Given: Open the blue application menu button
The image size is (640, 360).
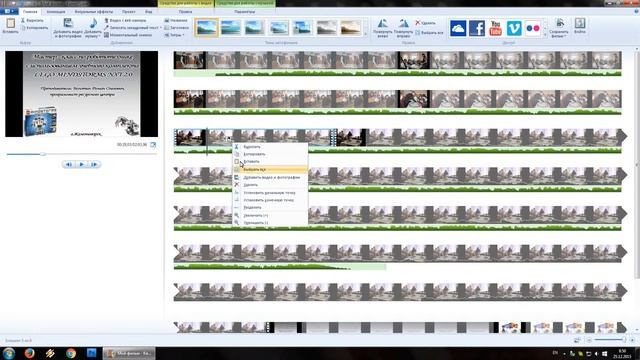Looking at the screenshot, I should (x=9, y=11).
